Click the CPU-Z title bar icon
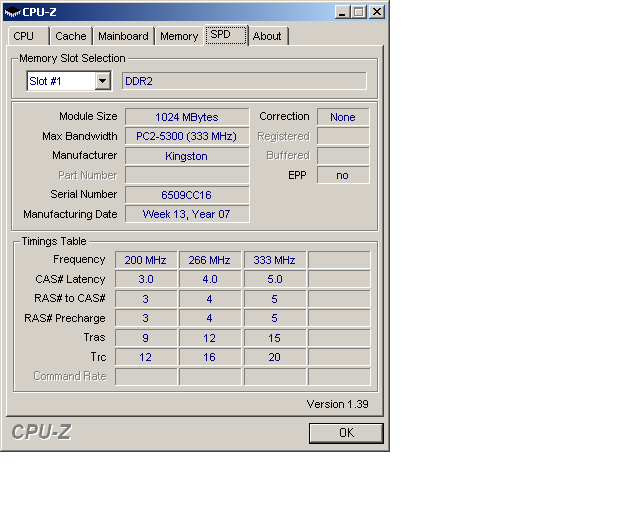The image size is (640, 512). click(x=13, y=12)
